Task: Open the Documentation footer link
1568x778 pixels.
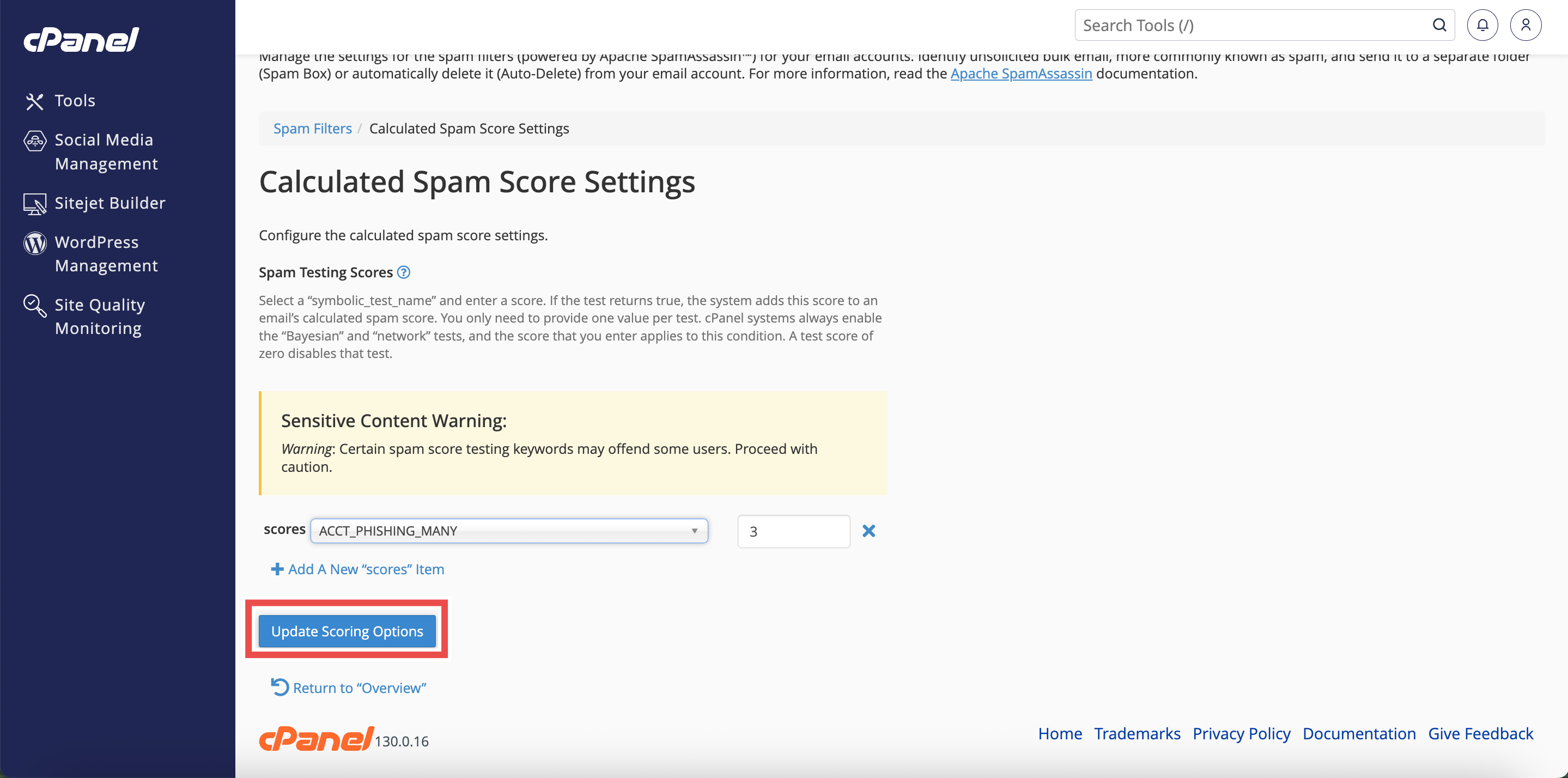Action: click(x=1359, y=733)
